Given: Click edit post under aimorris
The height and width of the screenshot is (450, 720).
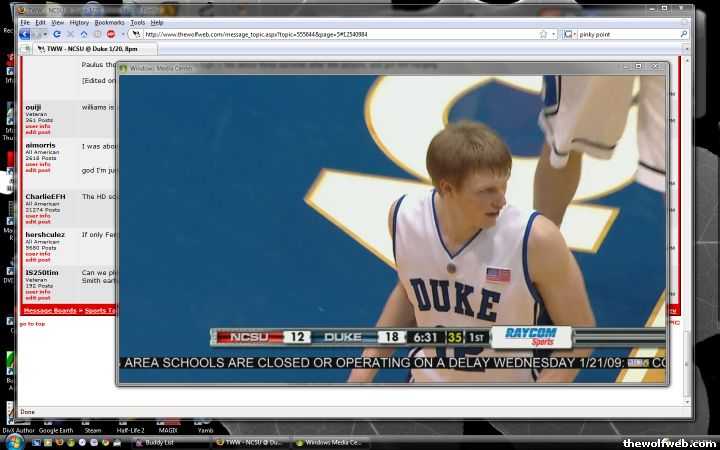Looking at the screenshot, I should click(38, 170).
